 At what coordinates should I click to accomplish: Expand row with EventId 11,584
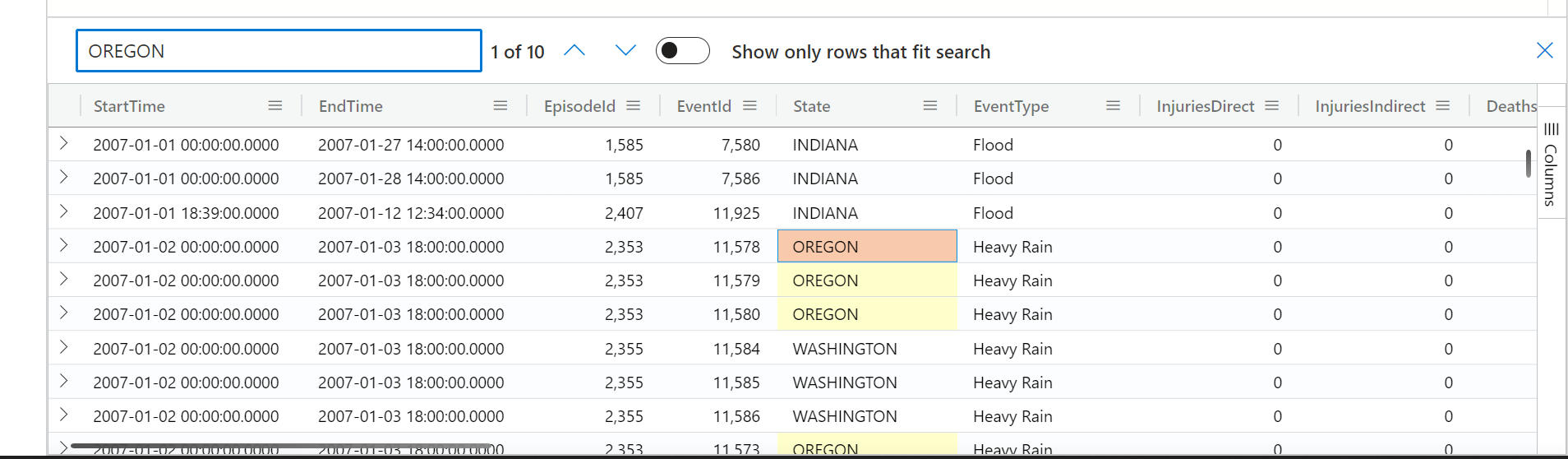(x=64, y=348)
